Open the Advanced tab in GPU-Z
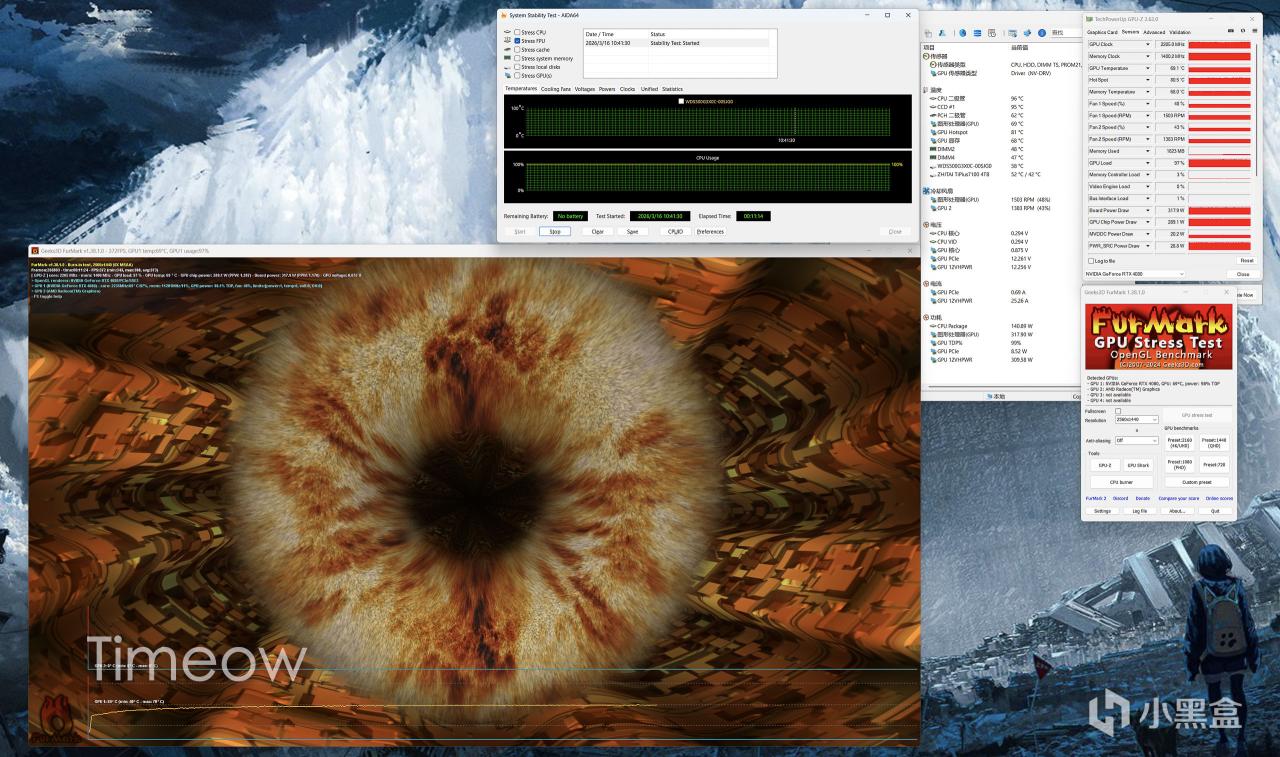Screen dimensions: 1280x757 click(x=1154, y=32)
